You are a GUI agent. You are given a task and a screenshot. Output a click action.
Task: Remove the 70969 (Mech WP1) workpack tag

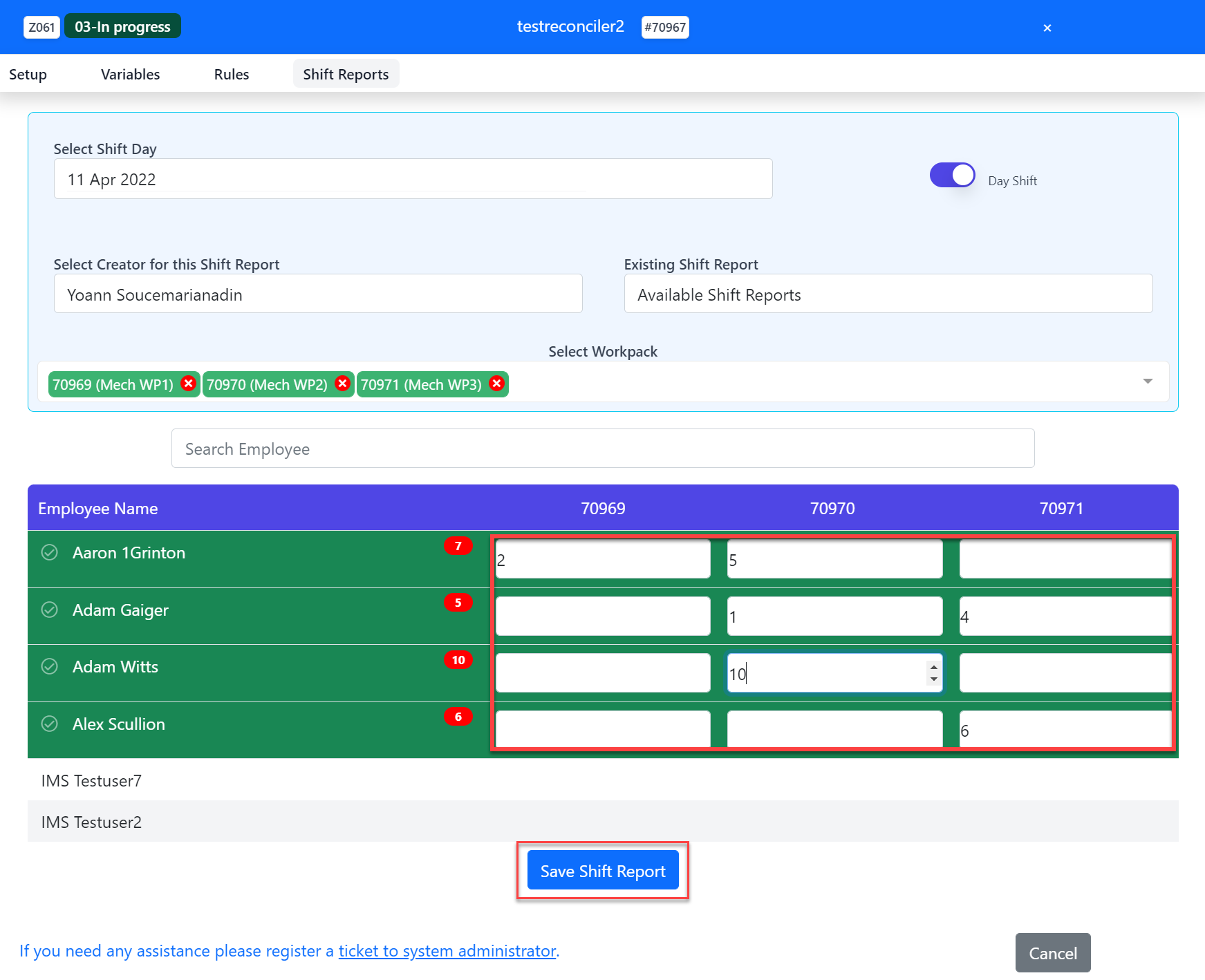tap(188, 384)
